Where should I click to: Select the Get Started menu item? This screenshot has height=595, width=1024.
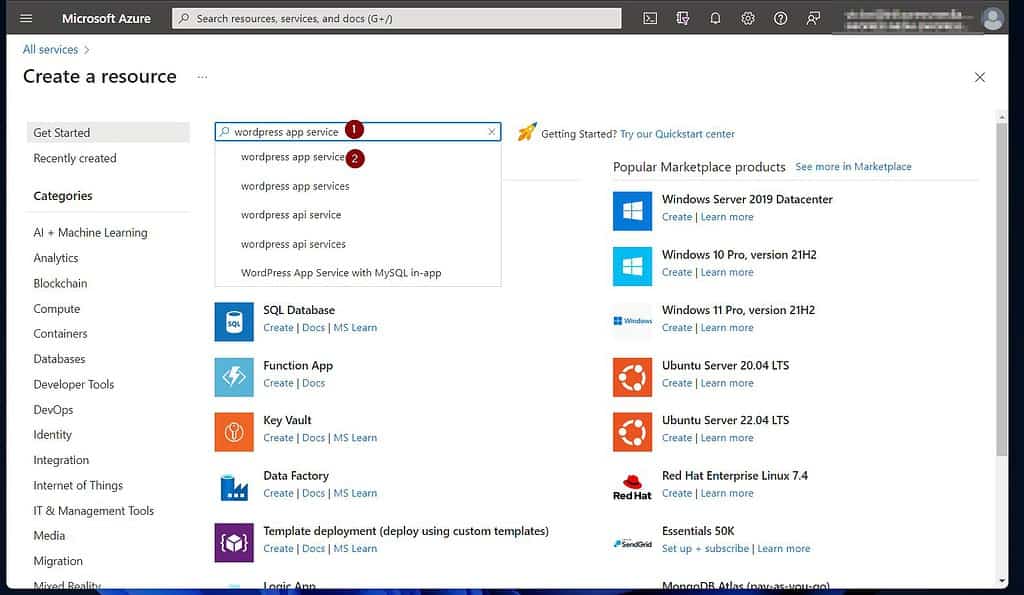click(108, 133)
